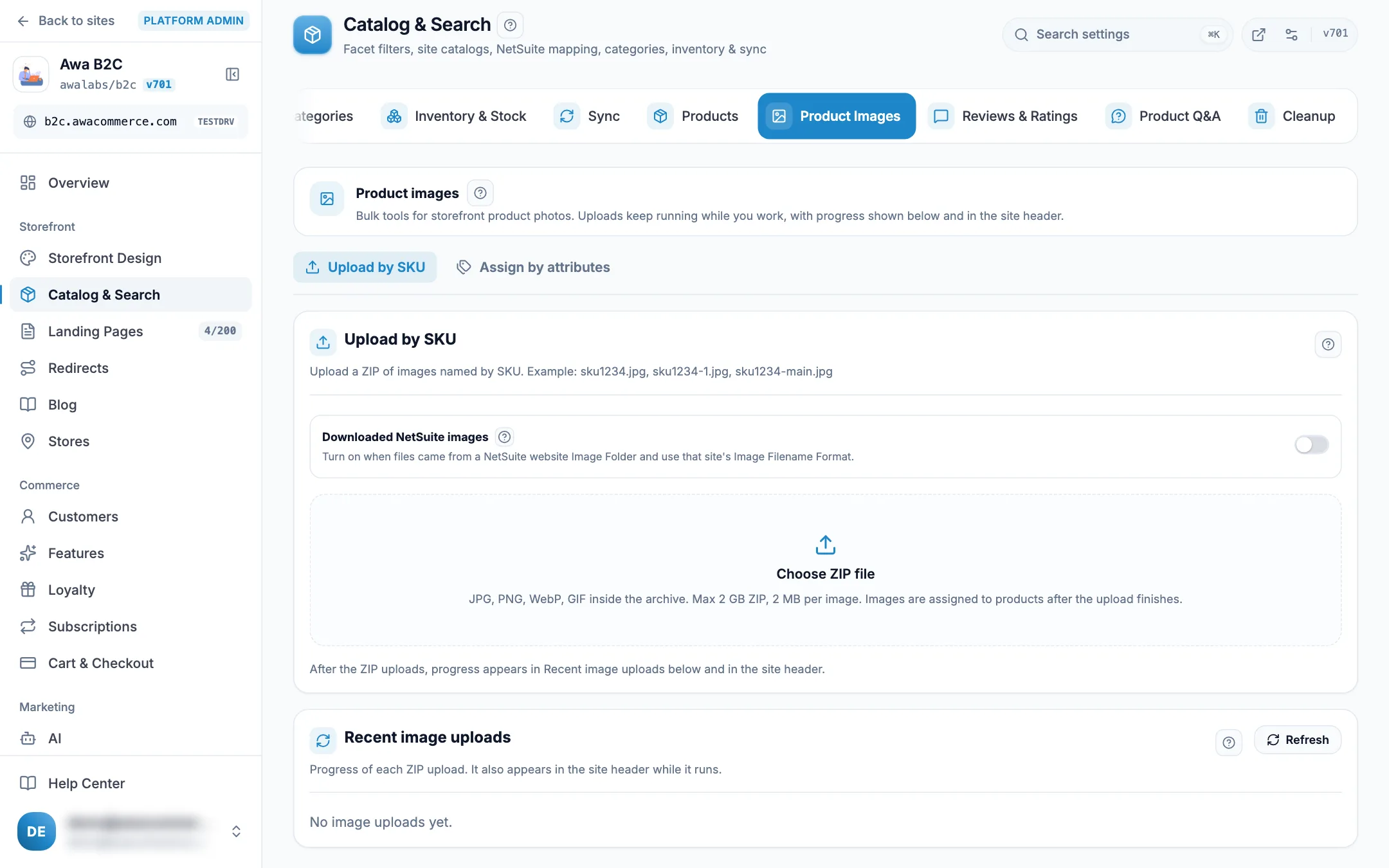1389x868 pixels.
Task: Toggle the Downloaded NetSuite images switch
Action: 1312,445
